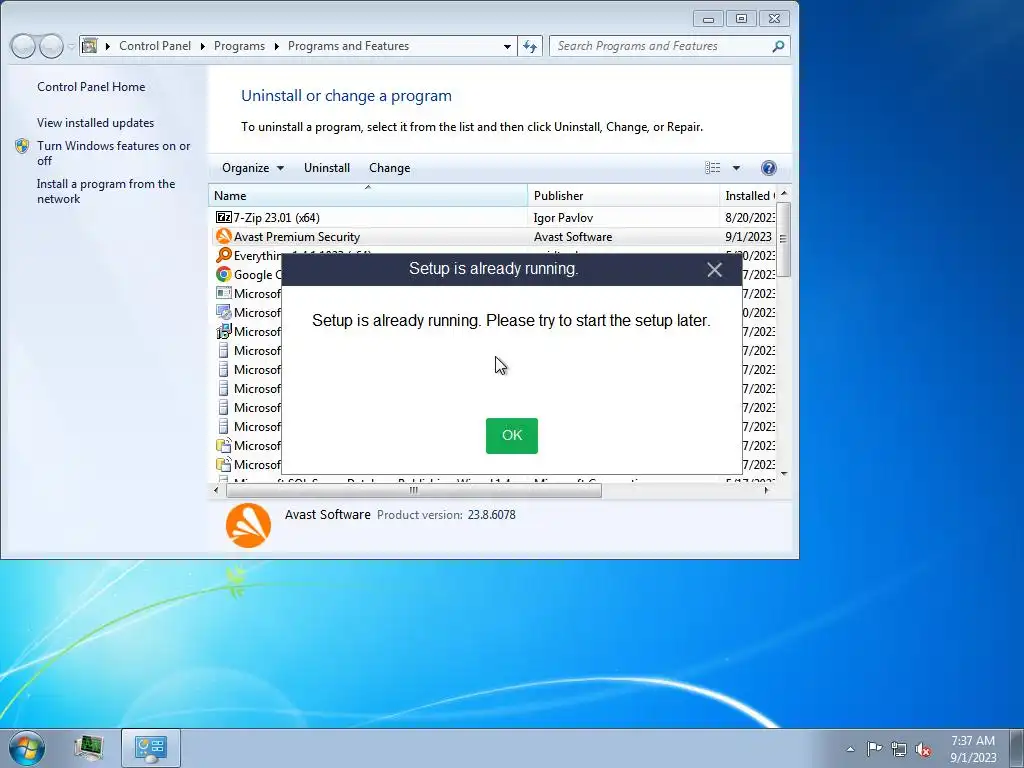This screenshot has width=1024, height=768.
Task: Click the Everything search icon in the list
Action: (x=223, y=255)
